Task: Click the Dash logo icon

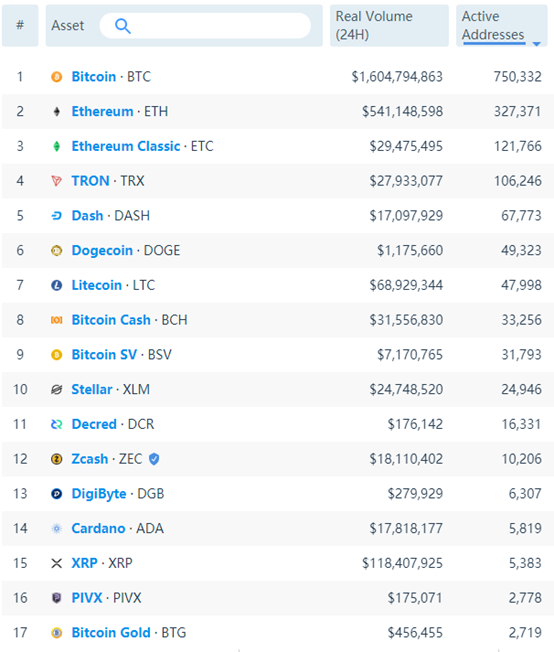Action: (57, 216)
